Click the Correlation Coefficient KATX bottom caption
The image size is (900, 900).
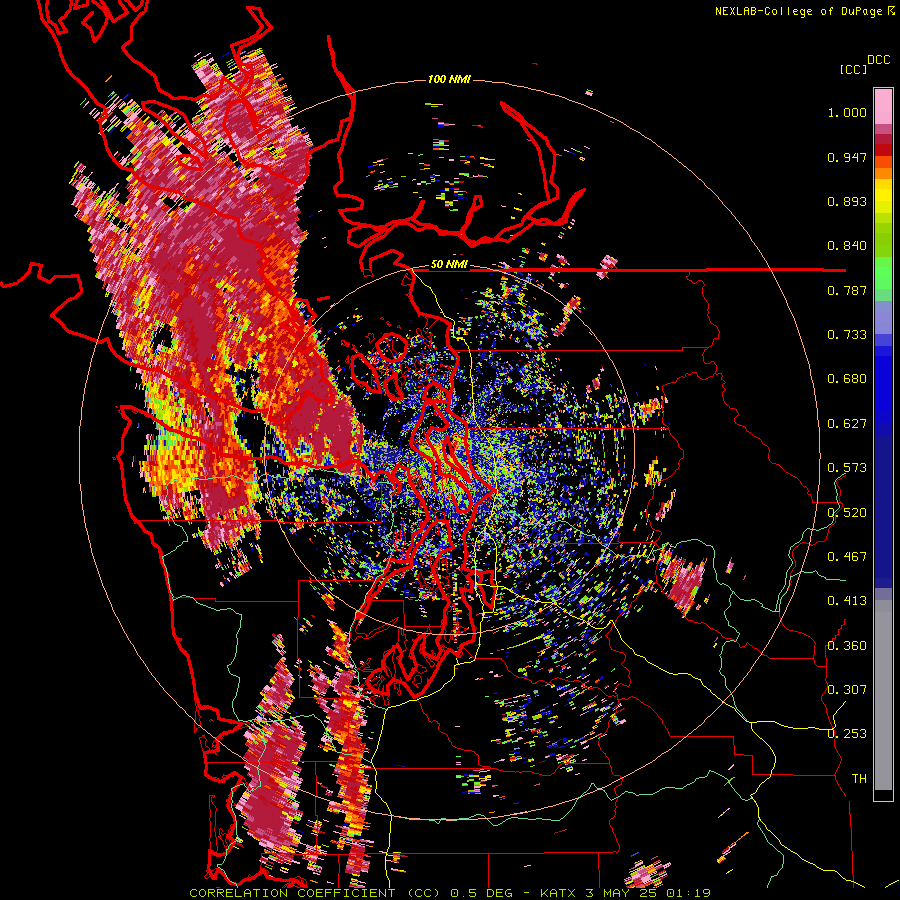450,893
